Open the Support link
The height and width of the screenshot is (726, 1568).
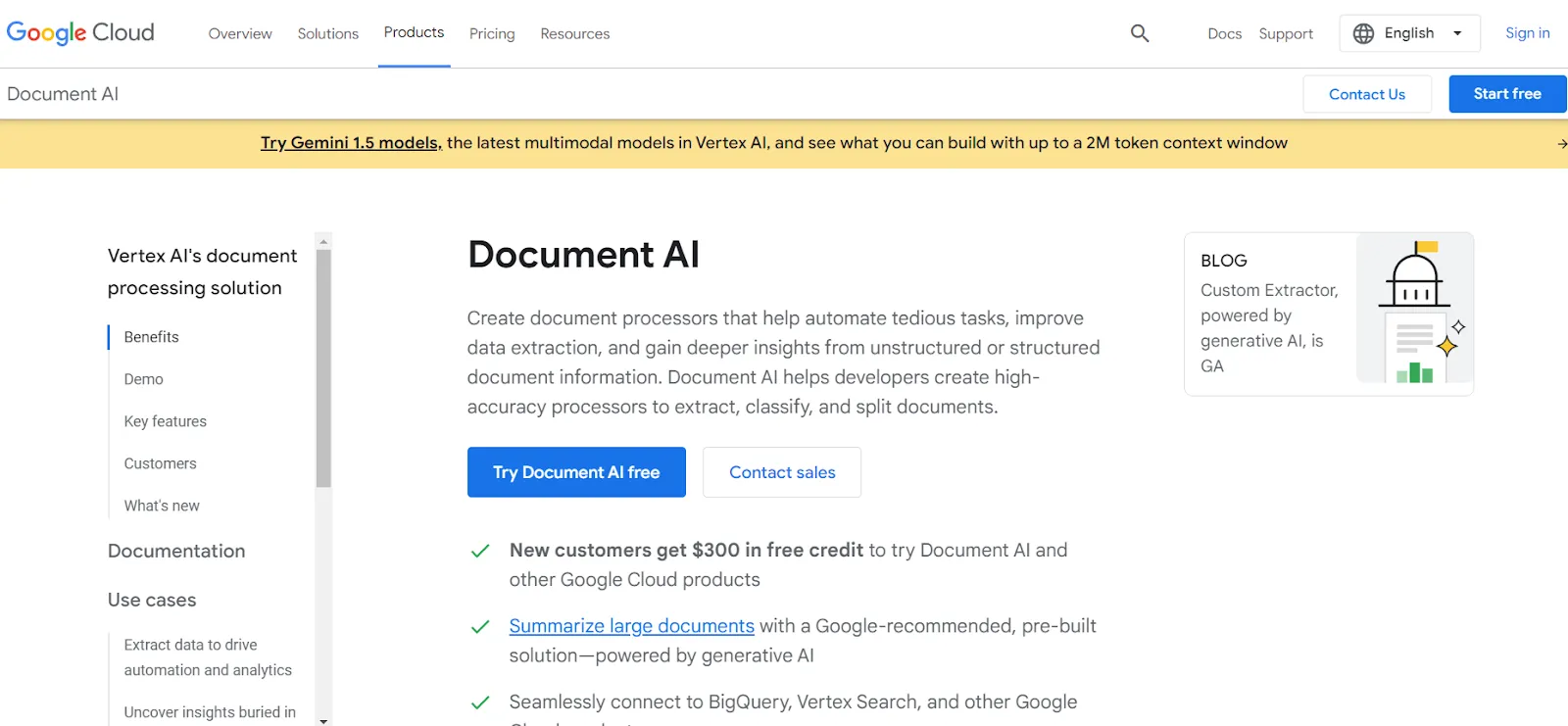coord(1286,33)
